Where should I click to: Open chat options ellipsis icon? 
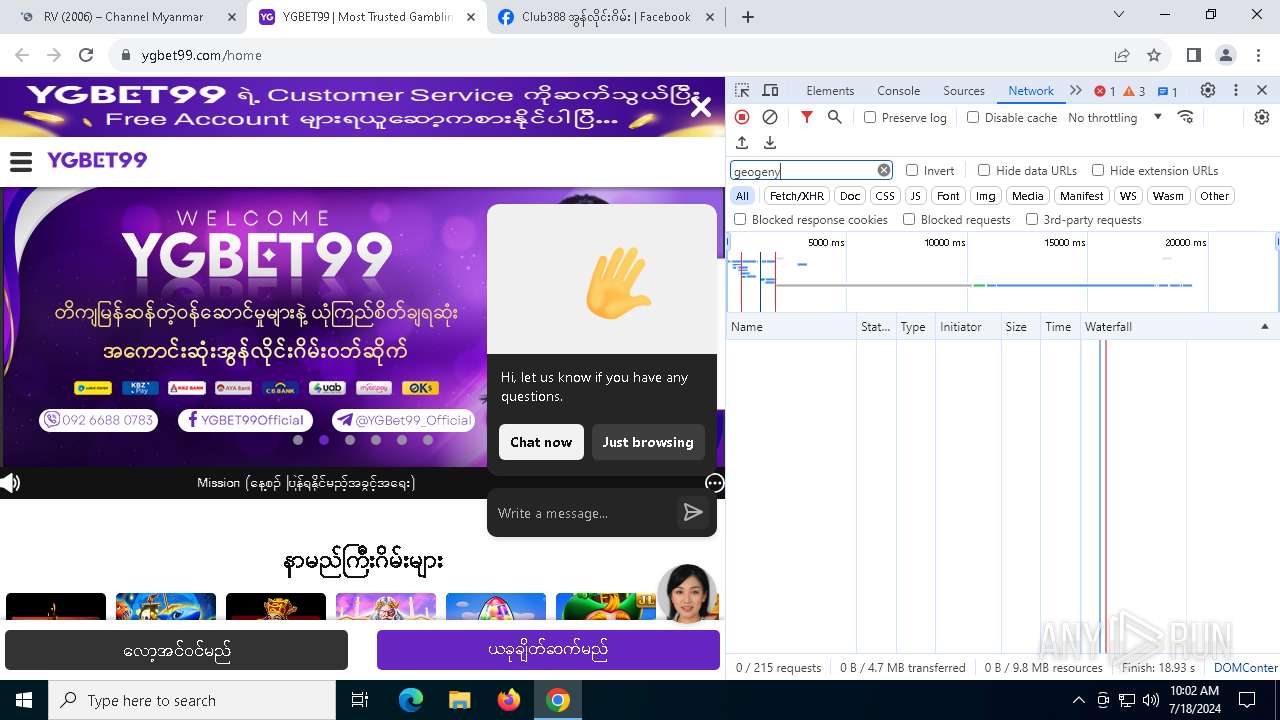[x=714, y=483]
